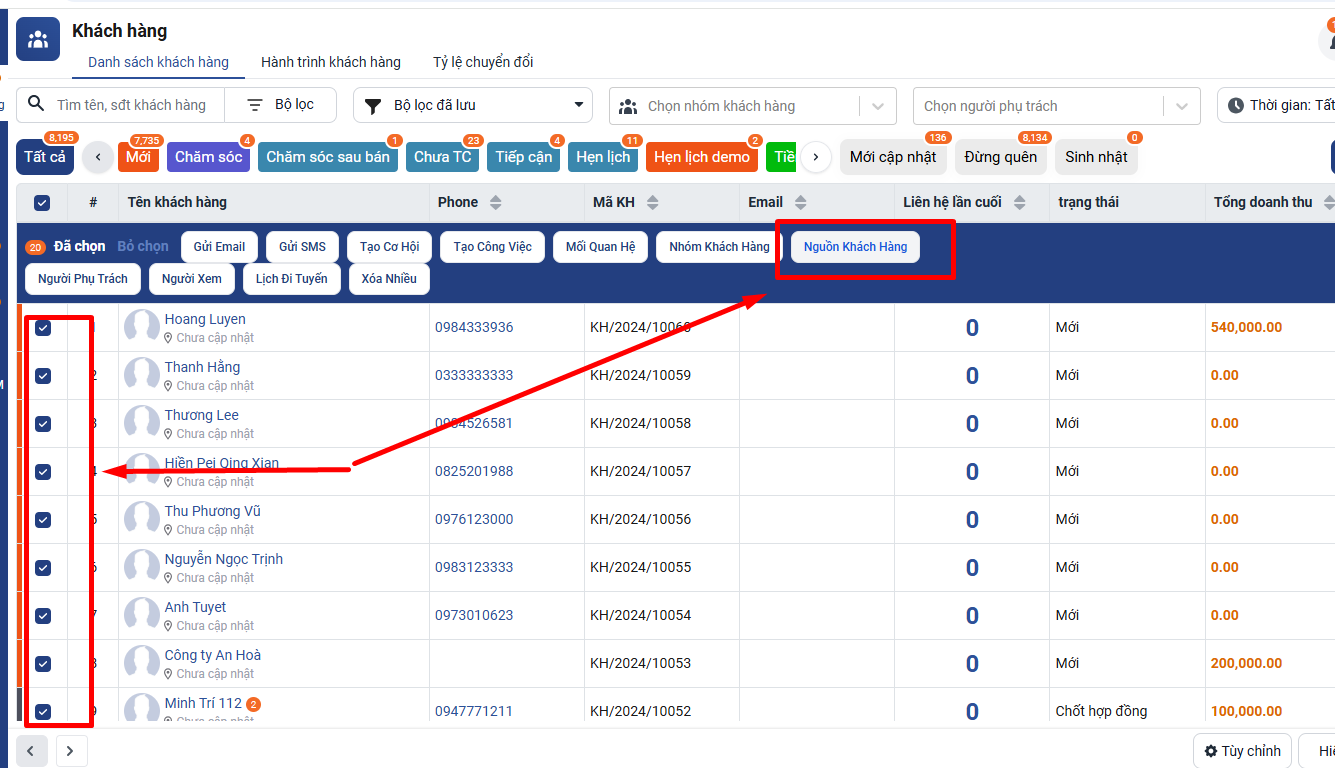Click the Email column sort icon
This screenshot has height=768, width=1335.
click(x=800, y=203)
